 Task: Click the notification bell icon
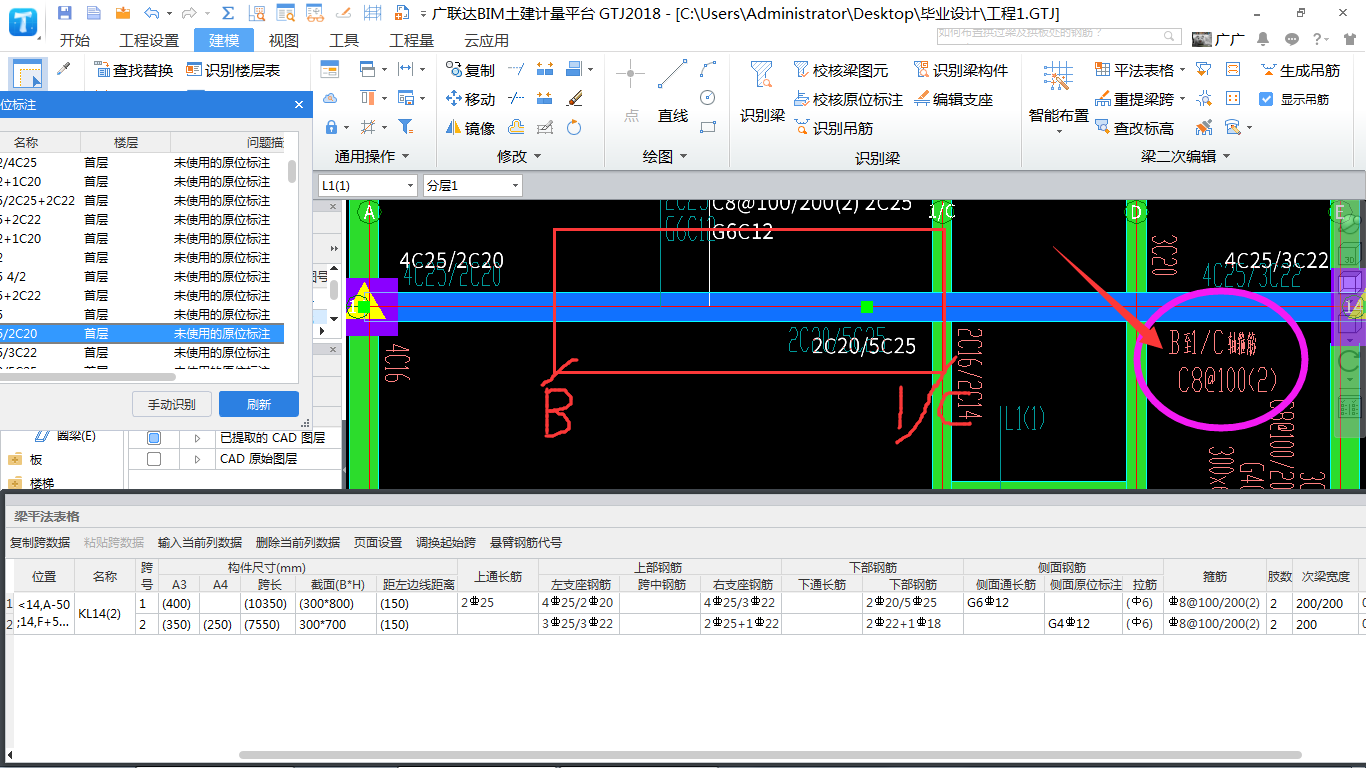pyautogui.click(x=1263, y=39)
